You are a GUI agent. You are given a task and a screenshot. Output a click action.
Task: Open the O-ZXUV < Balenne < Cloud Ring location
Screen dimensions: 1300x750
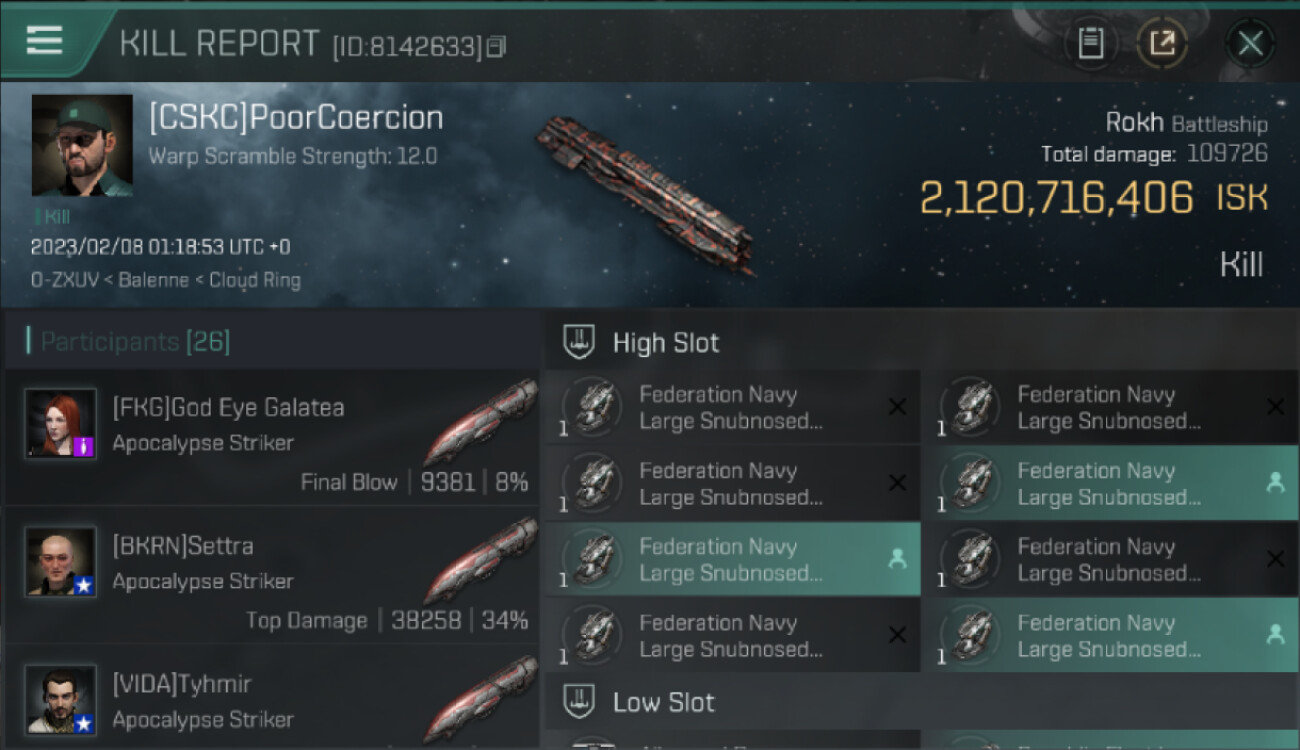coord(165,280)
